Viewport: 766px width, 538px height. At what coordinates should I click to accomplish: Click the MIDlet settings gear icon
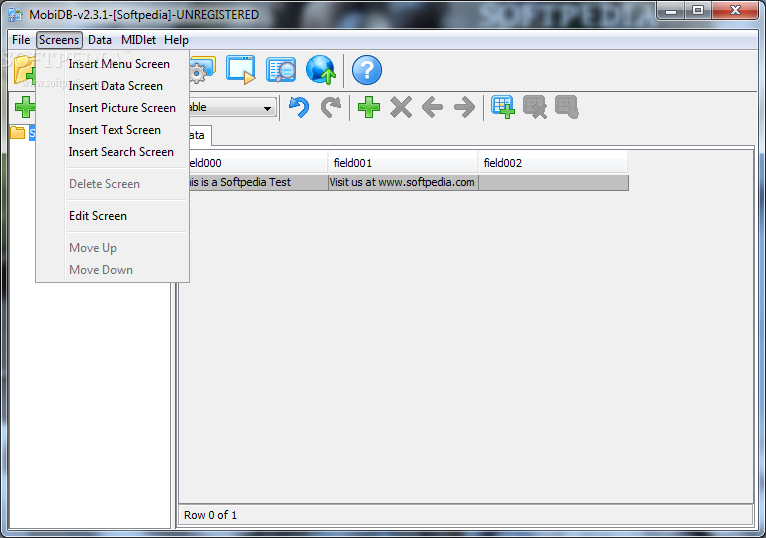point(202,70)
